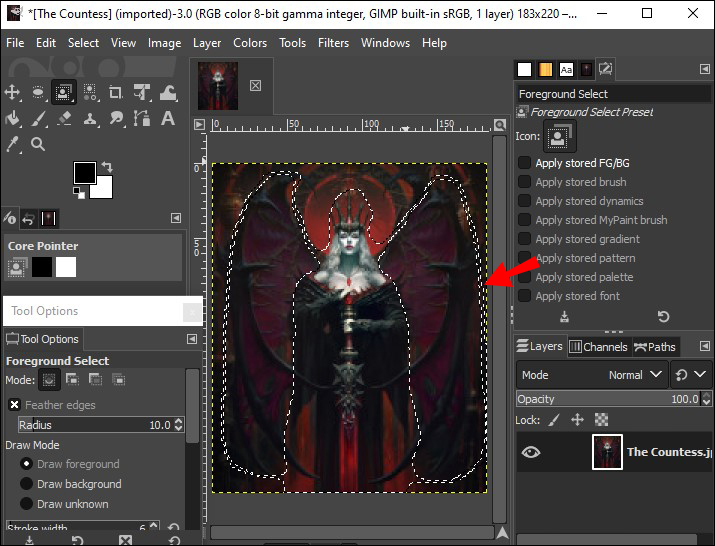715x546 pixels.
Task: Switch to the Channels tab
Action: pyautogui.click(x=598, y=347)
